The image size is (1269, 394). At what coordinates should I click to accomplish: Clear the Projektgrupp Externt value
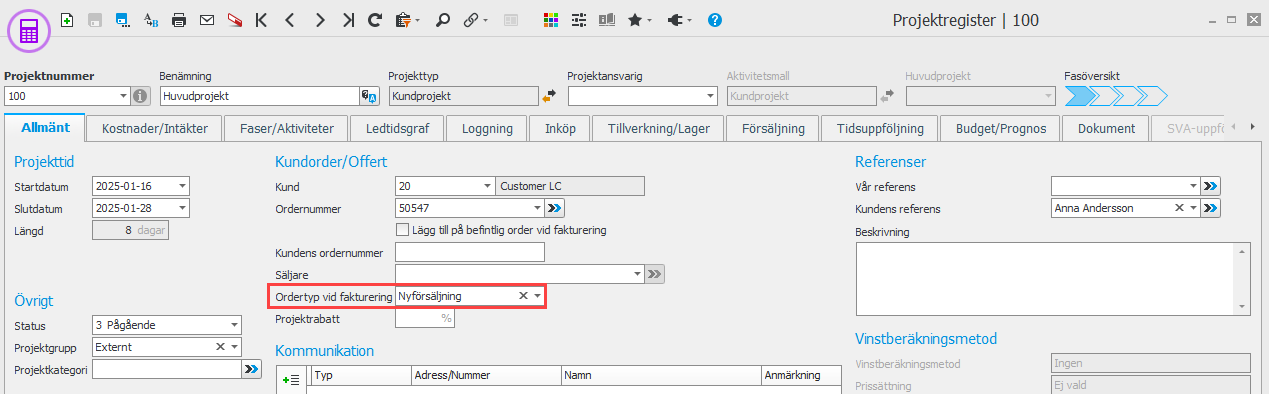pos(221,347)
